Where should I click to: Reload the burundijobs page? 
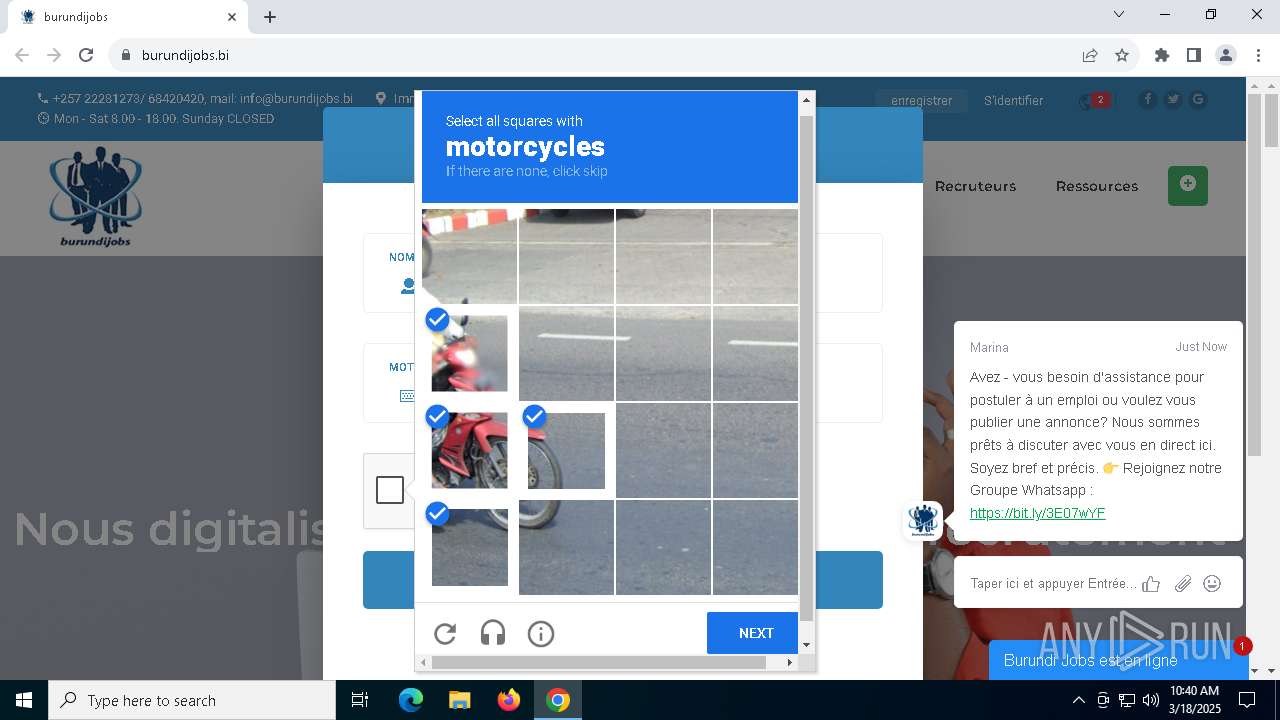tap(86, 55)
